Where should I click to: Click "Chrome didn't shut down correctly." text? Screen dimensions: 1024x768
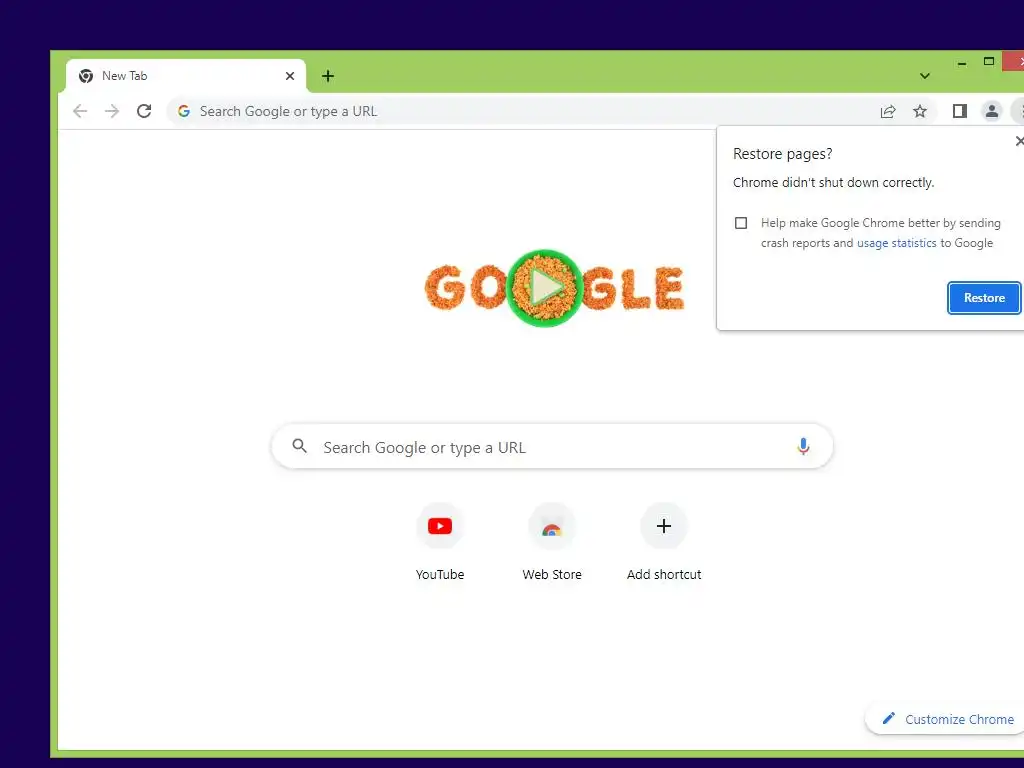(x=833, y=183)
